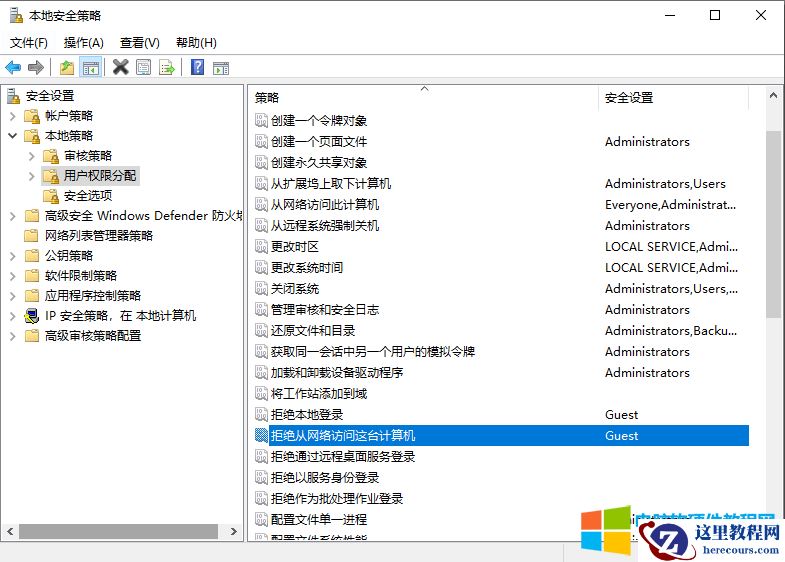The height and width of the screenshot is (562, 785).
Task: Expand the 公钥策略 tree node
Action: tap(13, 256)
